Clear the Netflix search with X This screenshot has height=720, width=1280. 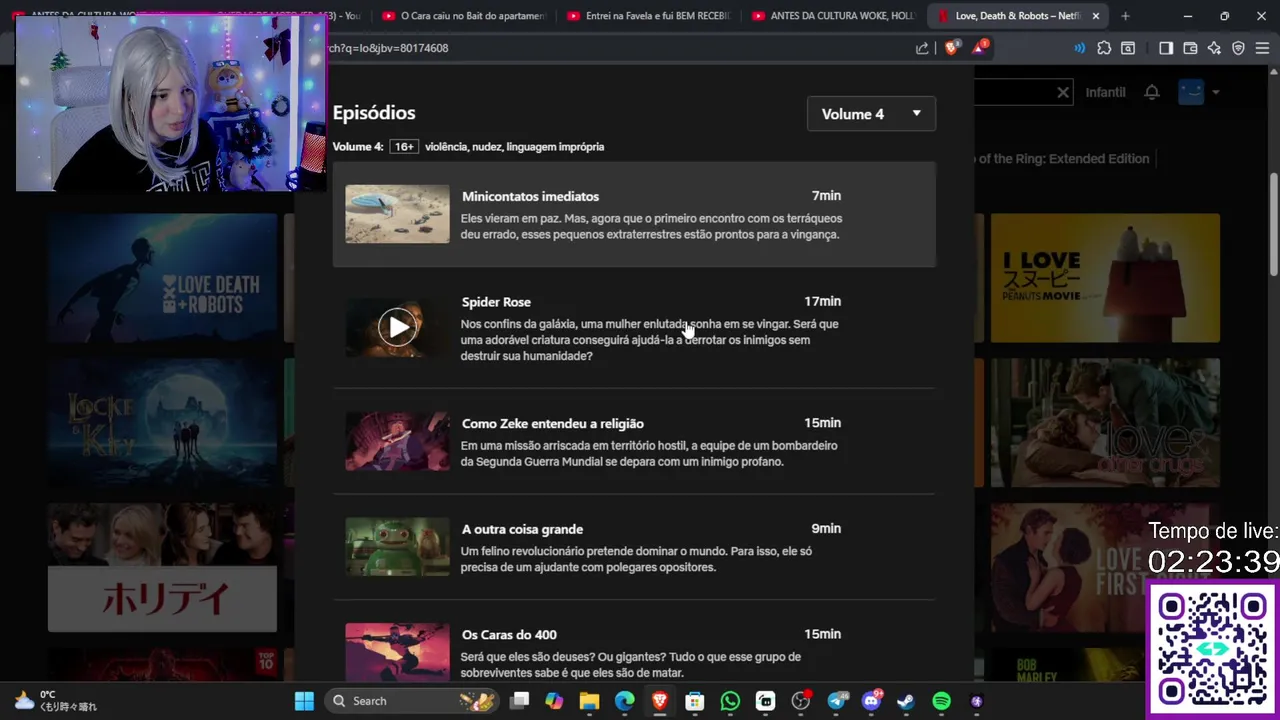(1063, 92)
